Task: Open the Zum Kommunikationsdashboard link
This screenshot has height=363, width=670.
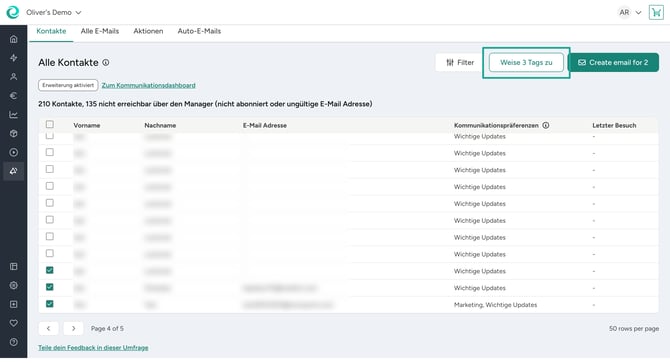Action: (148, 85)
